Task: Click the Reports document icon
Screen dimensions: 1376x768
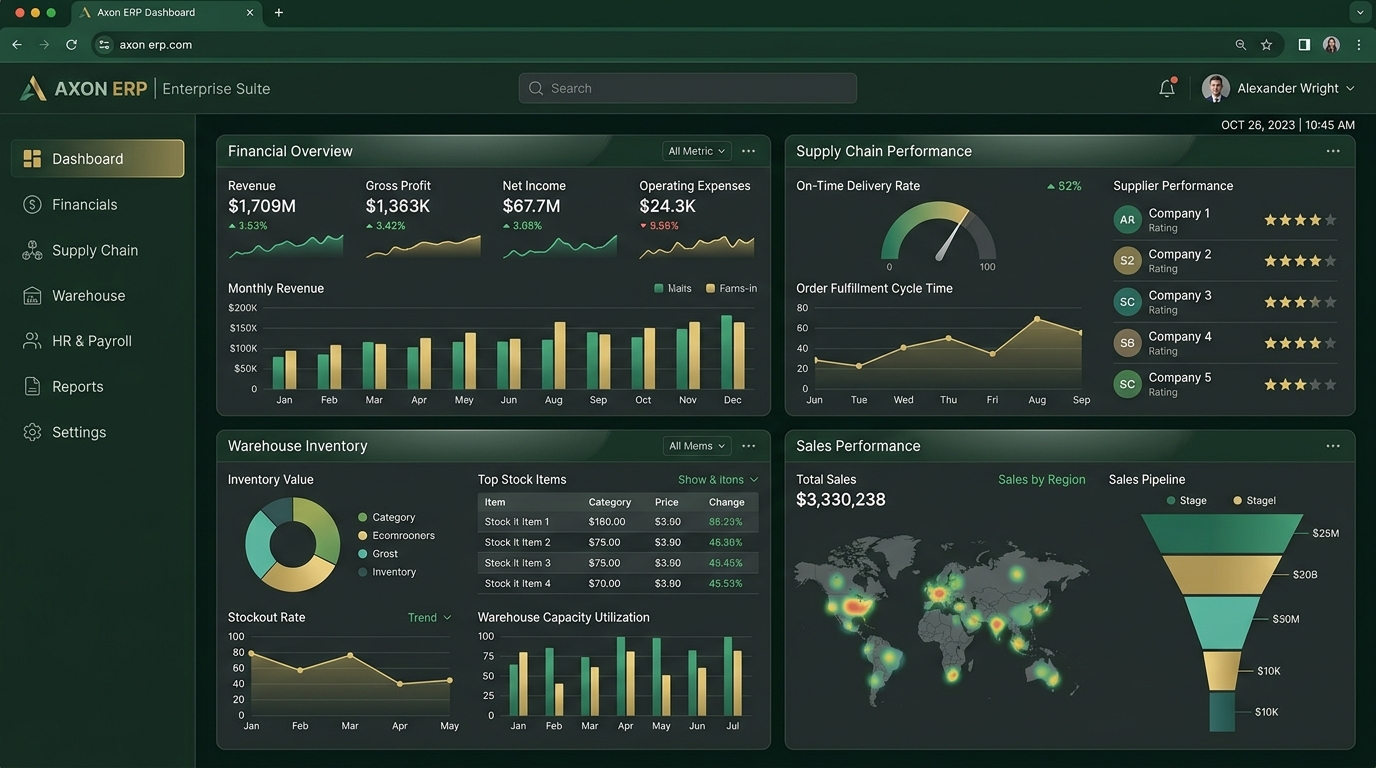Action: 32,387
